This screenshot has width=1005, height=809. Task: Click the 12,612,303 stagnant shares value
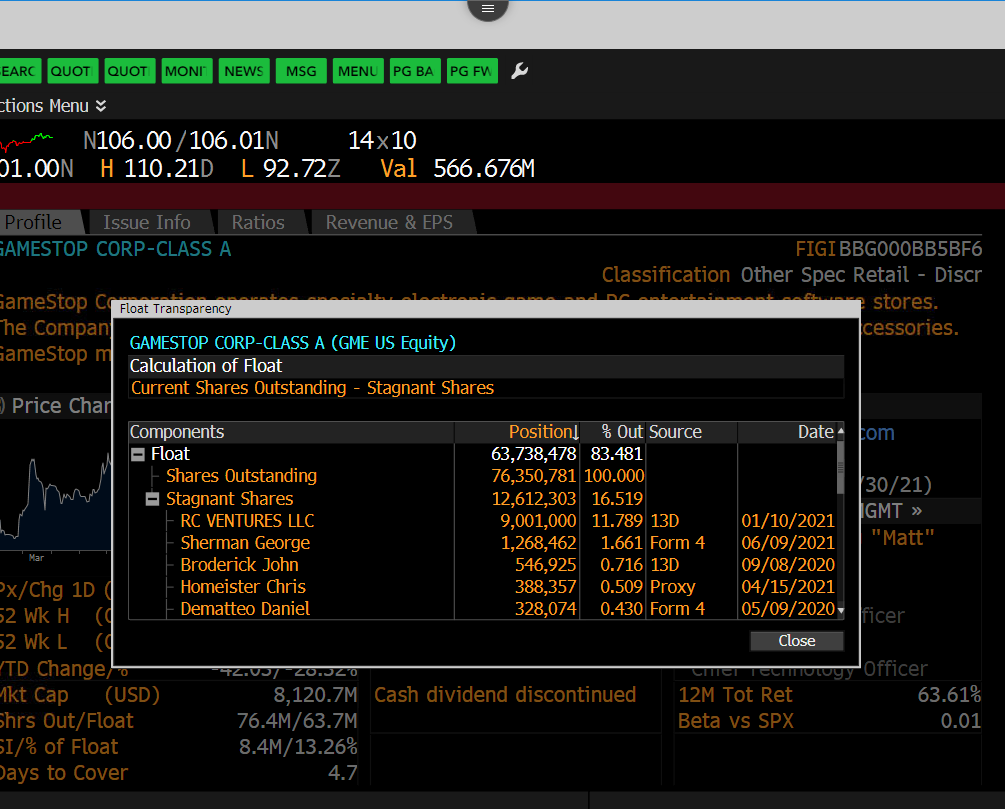point(533,499)
